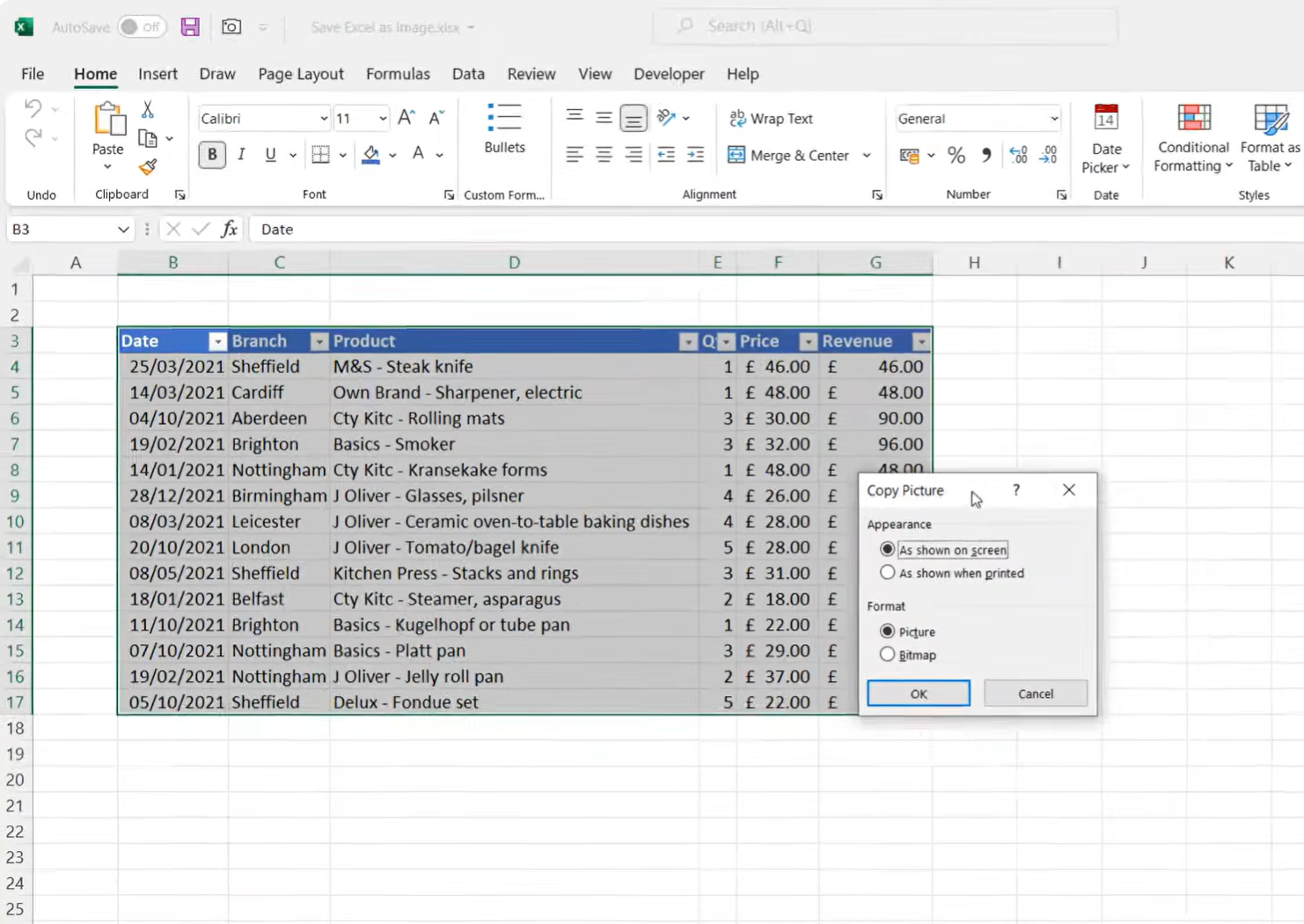Switch to the Insert tab
Screen dimensions: 1304x924
158,74
